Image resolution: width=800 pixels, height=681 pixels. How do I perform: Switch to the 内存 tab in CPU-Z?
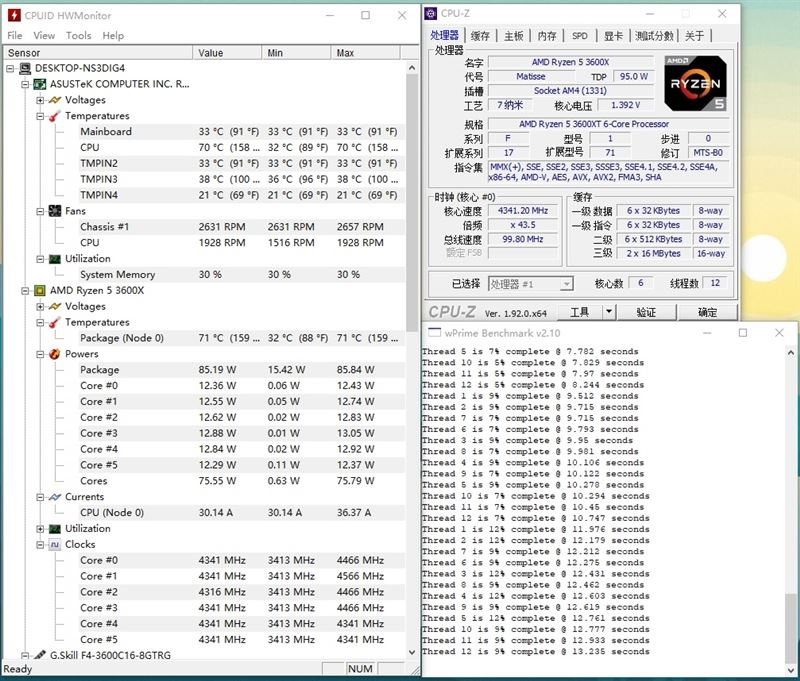tap(547, 36)
